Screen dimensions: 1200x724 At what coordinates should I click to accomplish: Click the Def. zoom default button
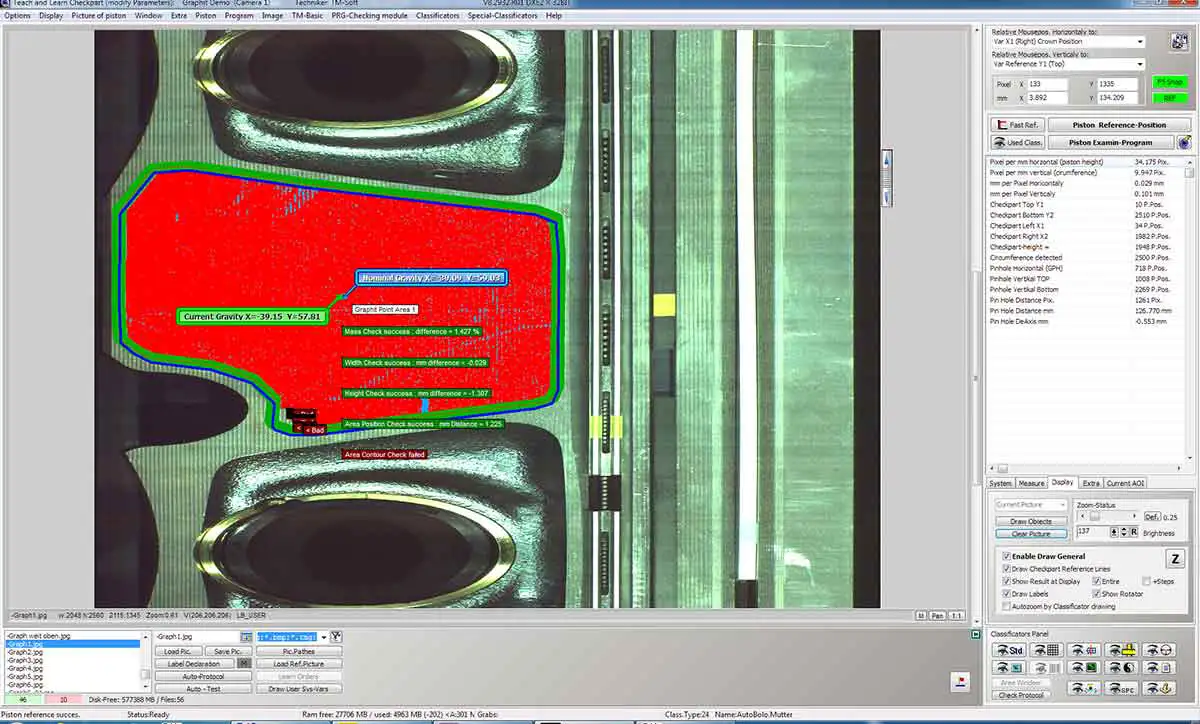point(1153,516)
